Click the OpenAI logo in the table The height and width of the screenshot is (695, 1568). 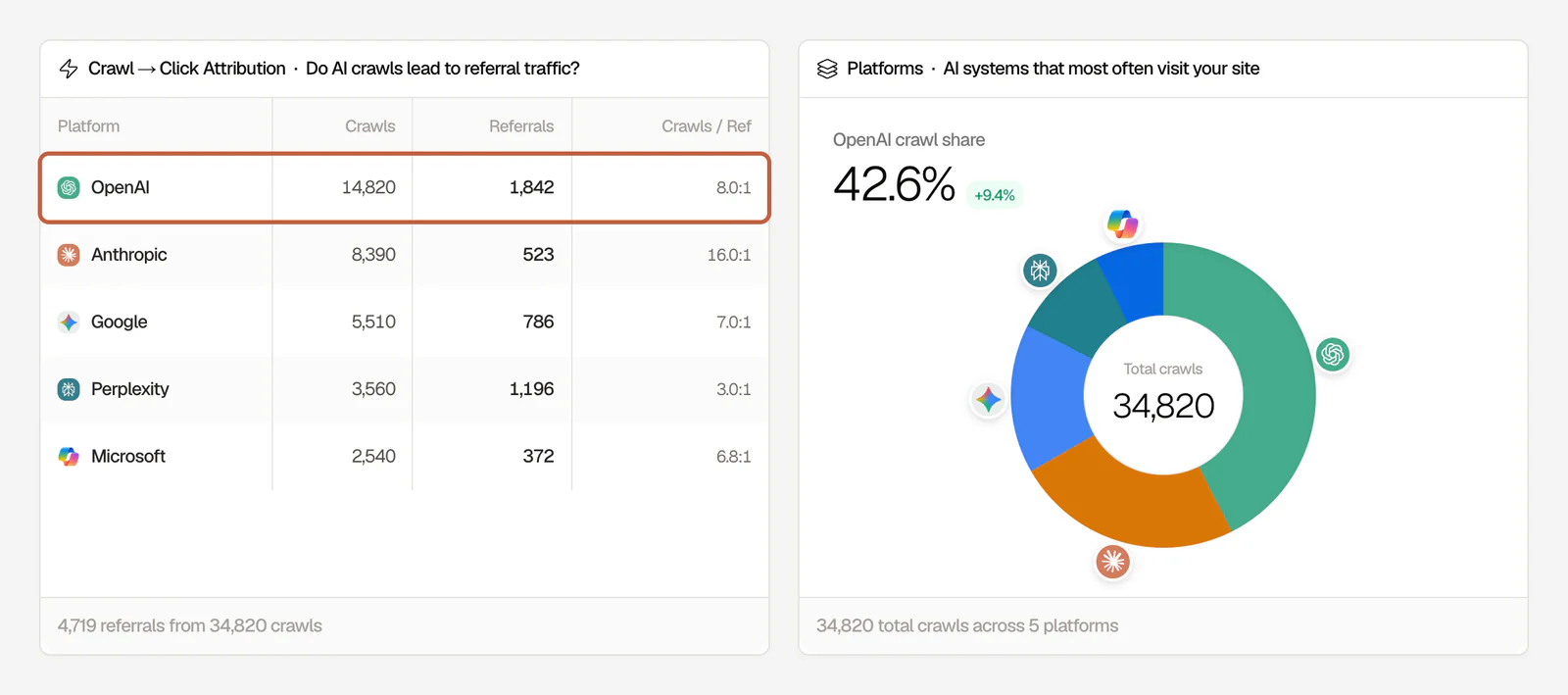coord(69,187)
